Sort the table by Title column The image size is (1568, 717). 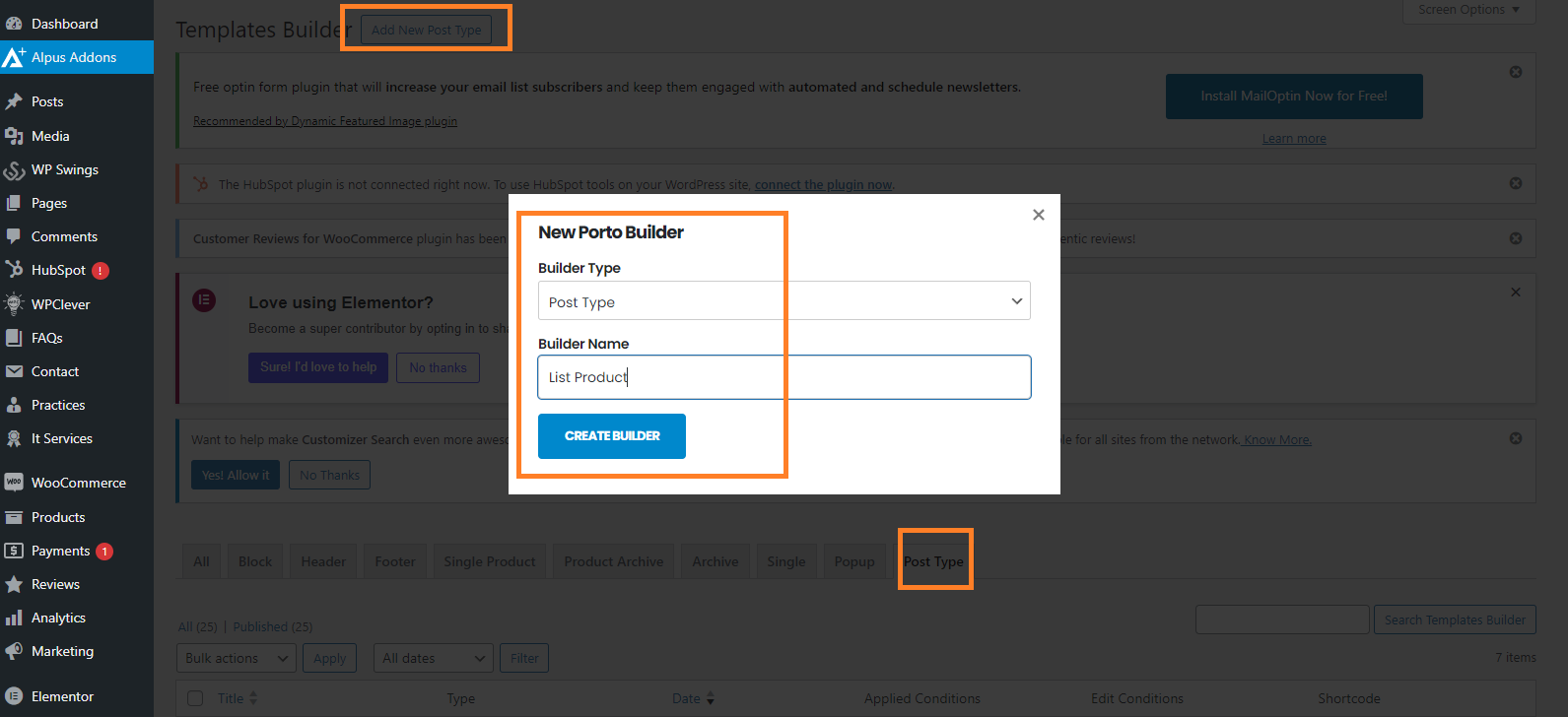[x=238, y=698]
